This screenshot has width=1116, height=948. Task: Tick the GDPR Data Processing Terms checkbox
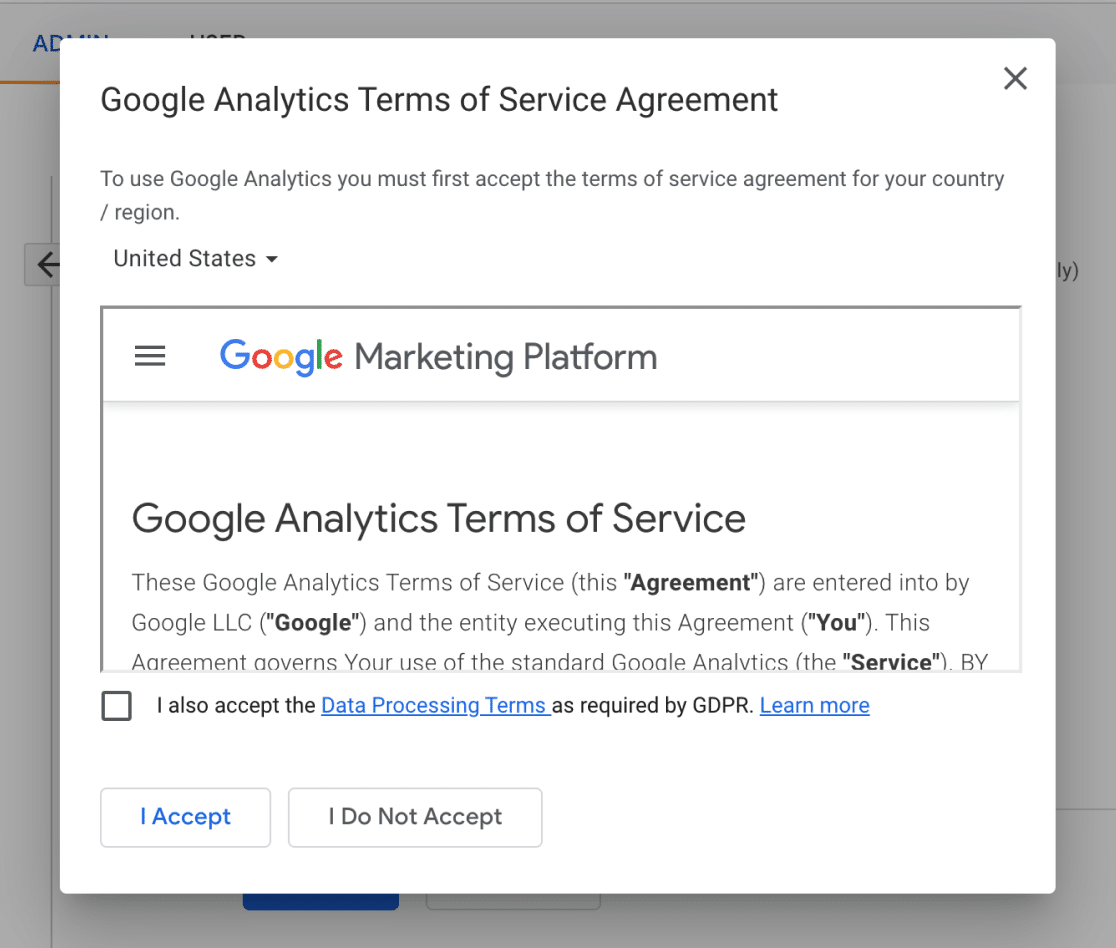point(117,706)
